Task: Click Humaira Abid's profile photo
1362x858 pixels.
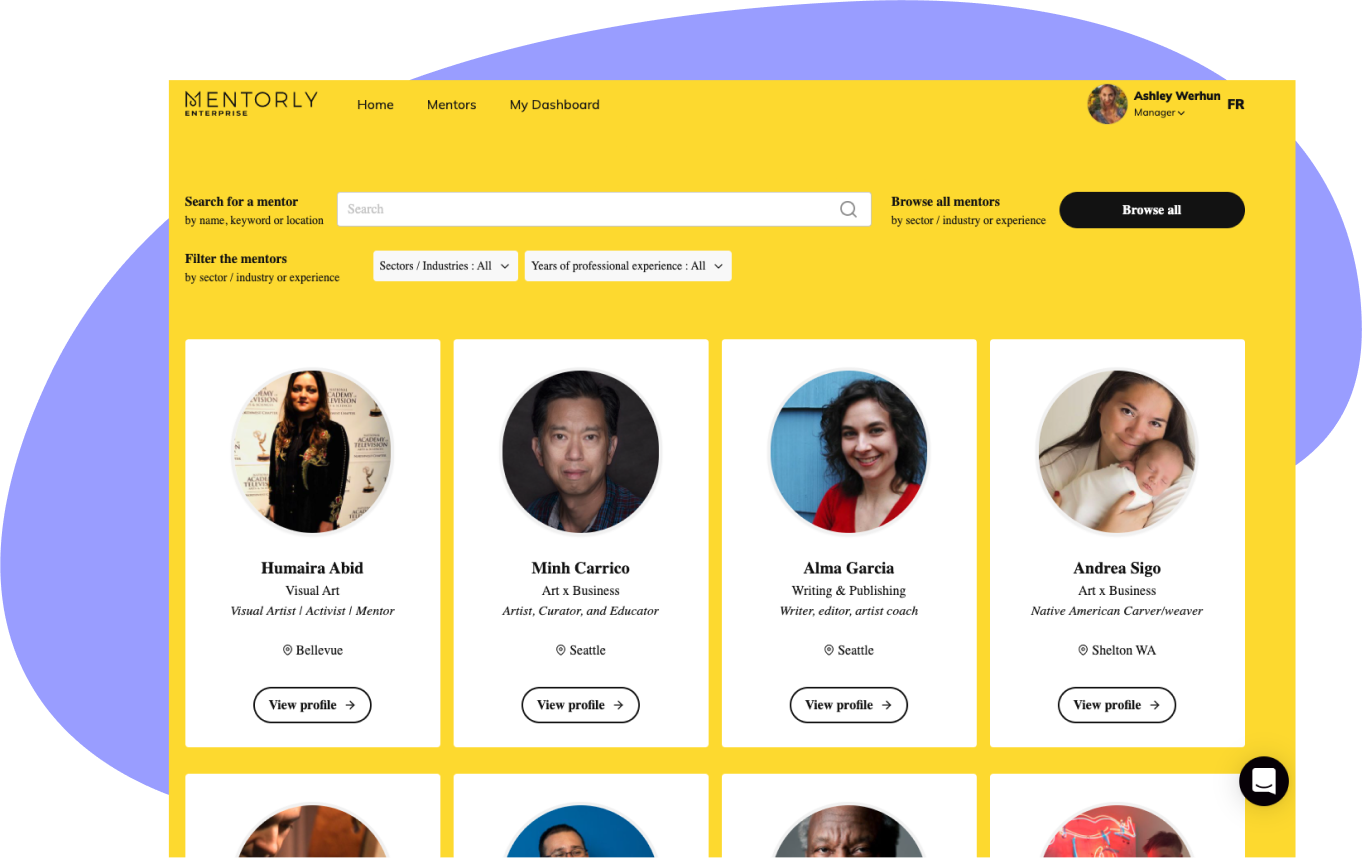Action: click(312, 452)
